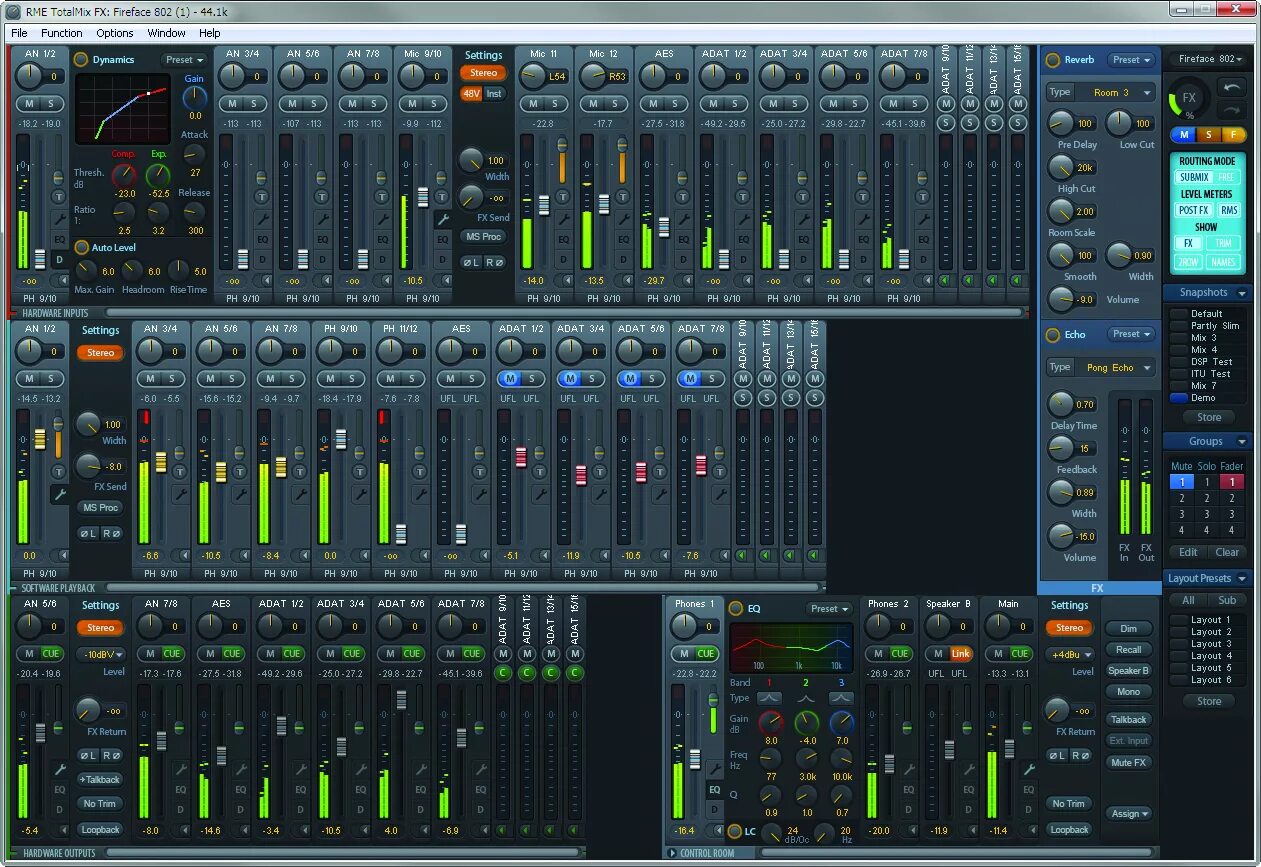
Task: Click the undo arrow below Fireface 802
Action: [x=1233, y=88]
